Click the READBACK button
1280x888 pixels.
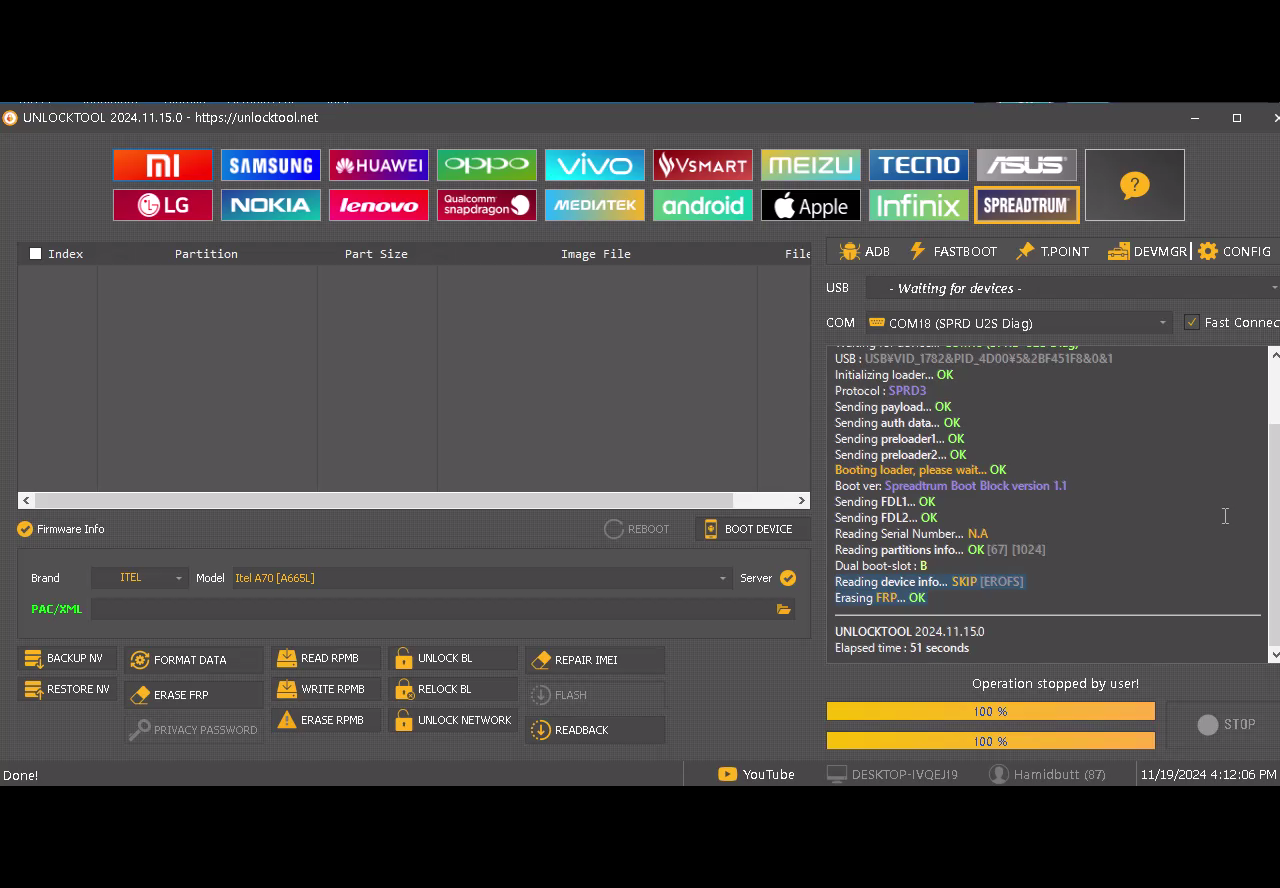595,730
